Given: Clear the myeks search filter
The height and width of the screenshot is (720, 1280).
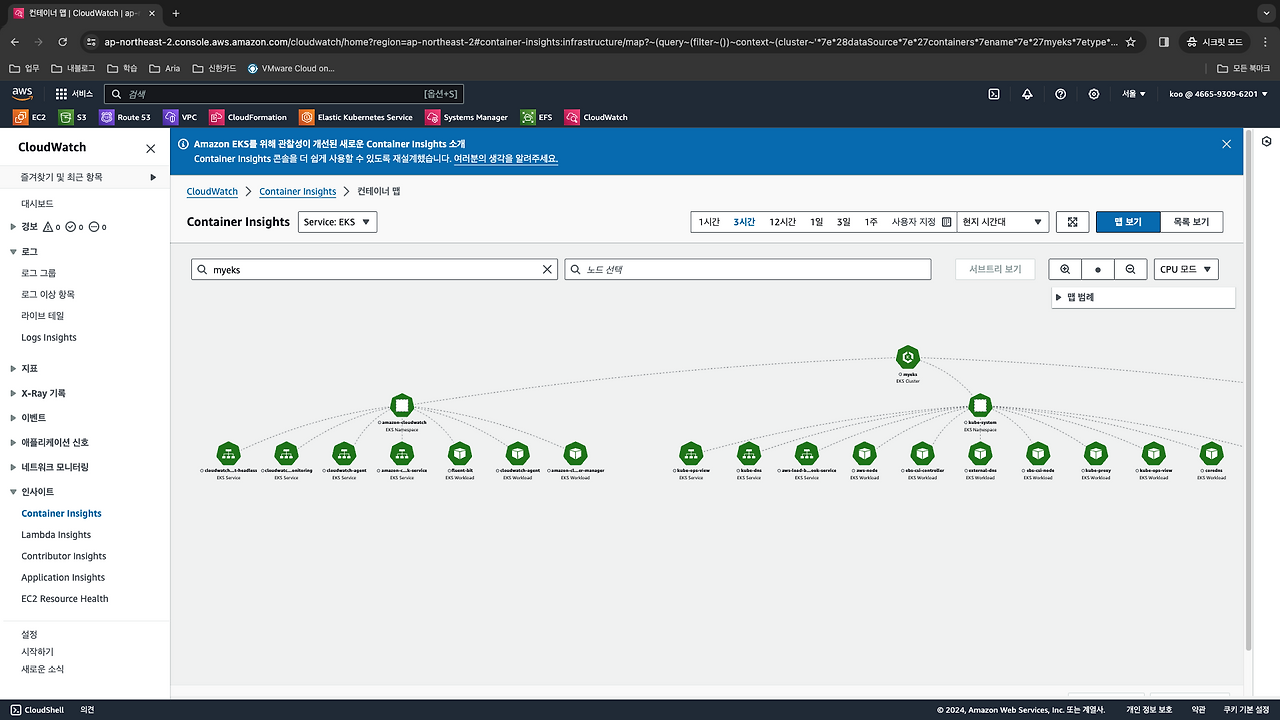Looking at the screenshot, I should (547, 270).
